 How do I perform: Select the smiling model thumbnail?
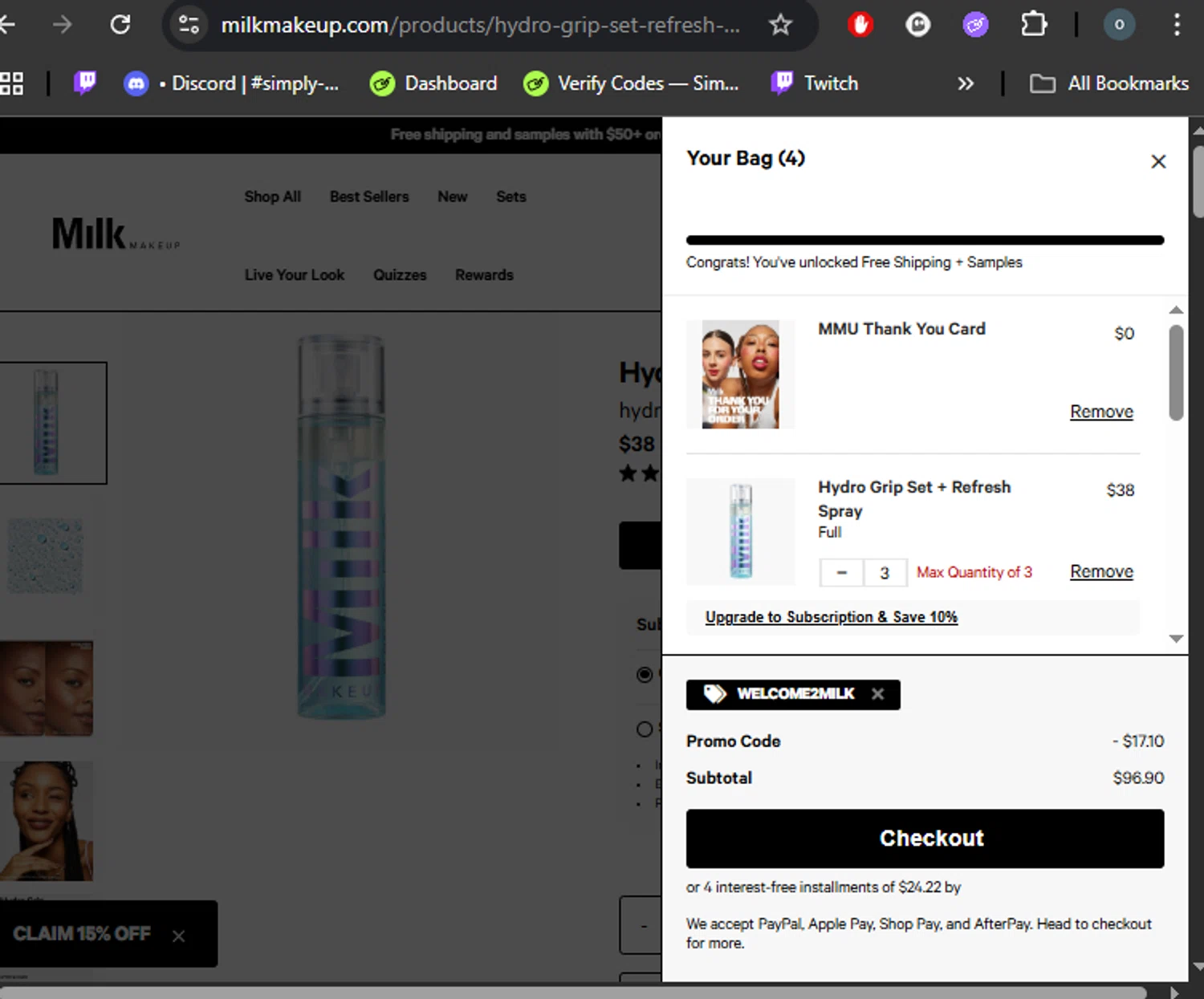[46, 821]
